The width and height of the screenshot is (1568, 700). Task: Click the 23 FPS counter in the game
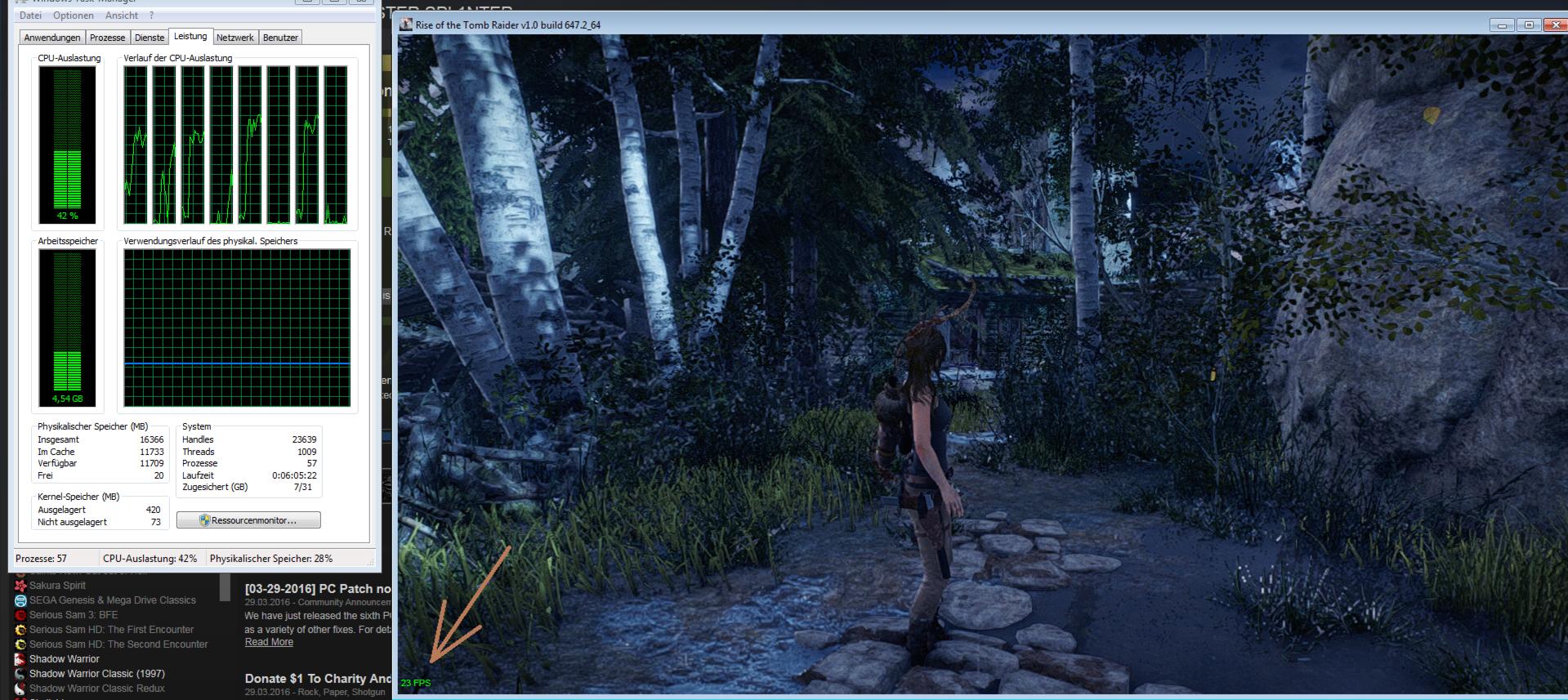[416, 683]
